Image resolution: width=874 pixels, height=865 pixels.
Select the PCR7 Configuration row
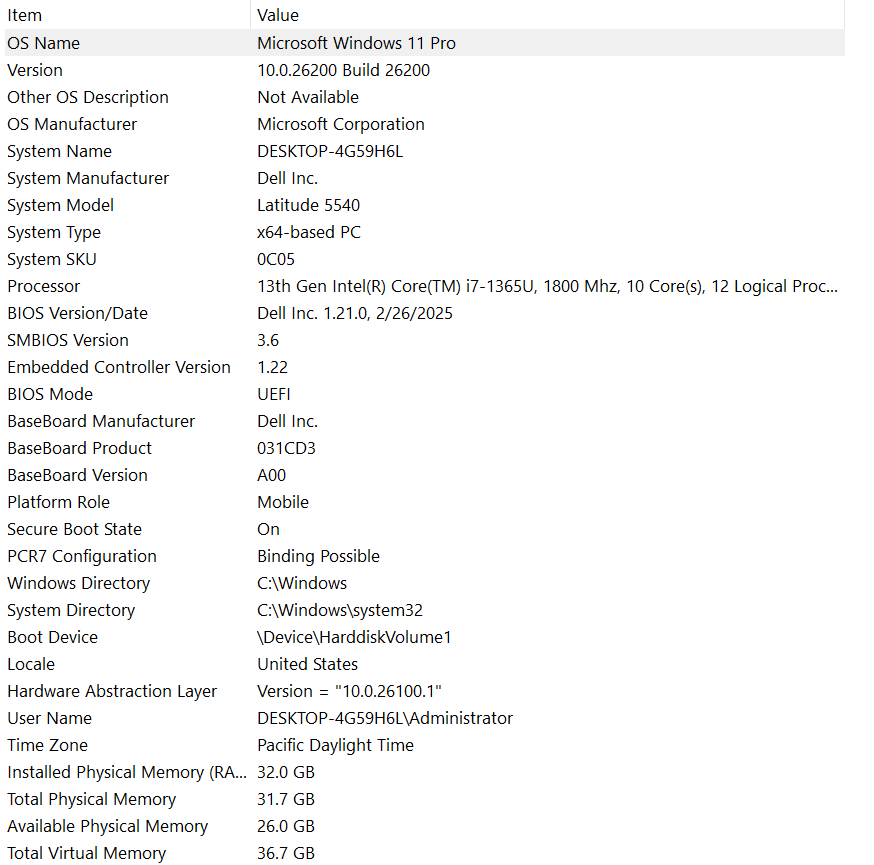[425, 556]
